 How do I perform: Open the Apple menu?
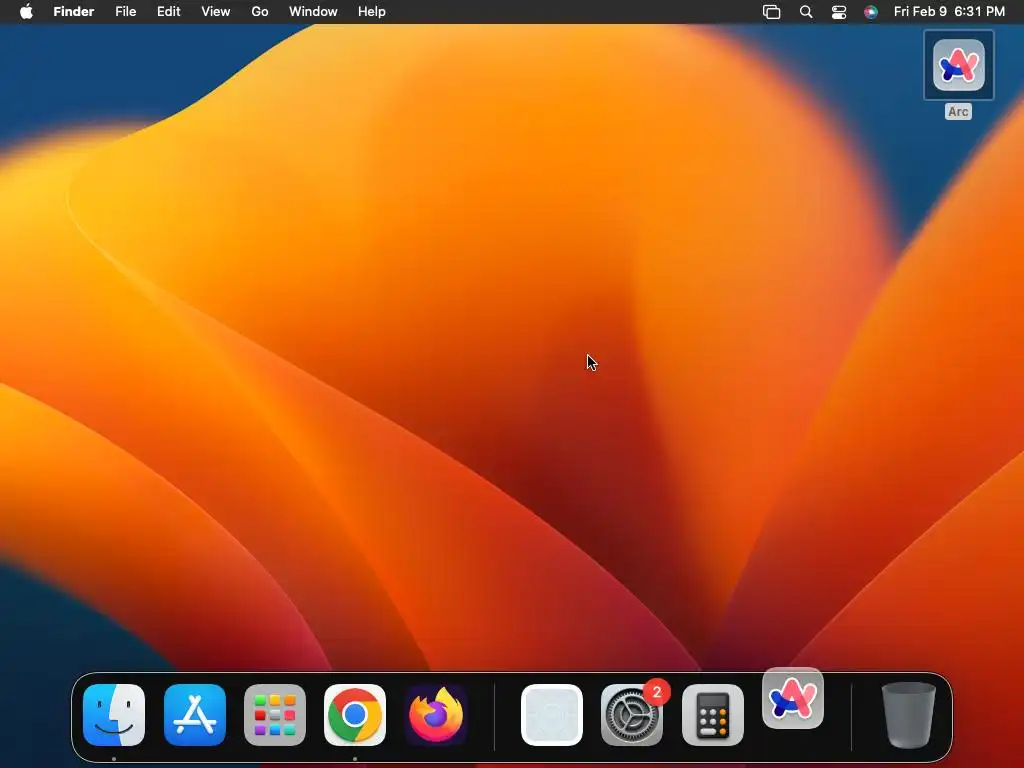(x=26, y=12)
